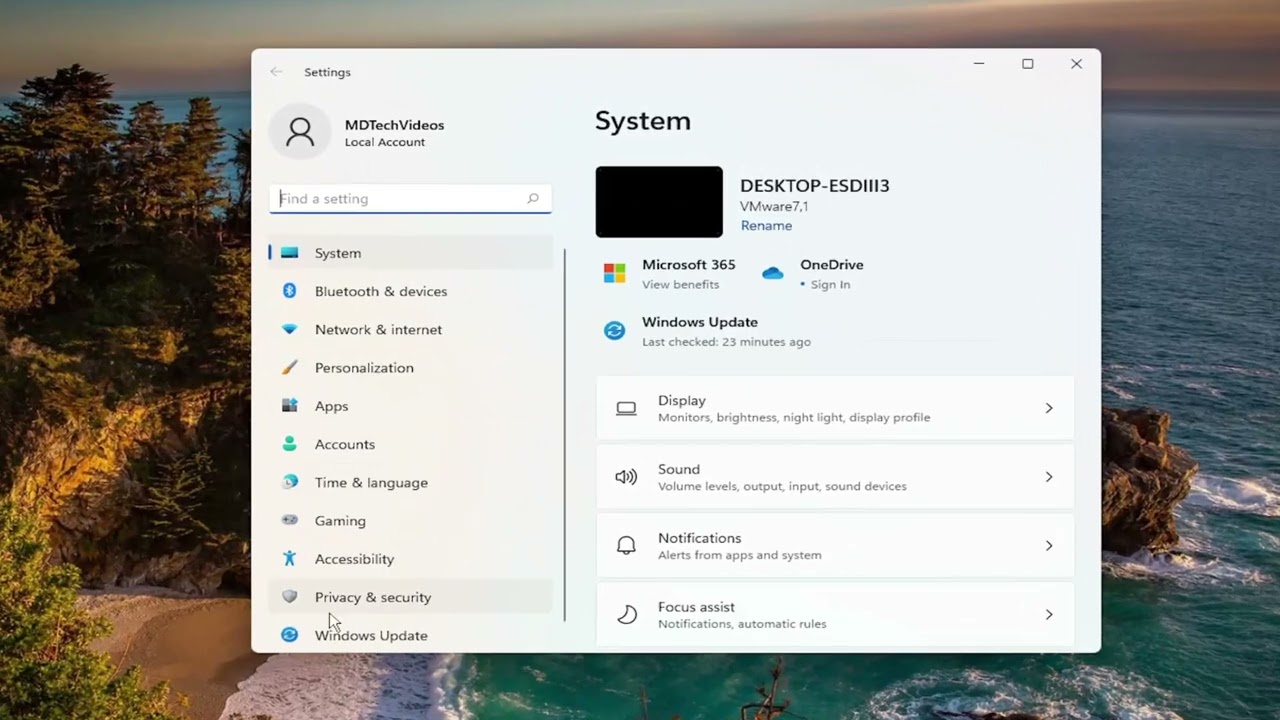Open Windows Update from the sidebar

coord(410,635)
